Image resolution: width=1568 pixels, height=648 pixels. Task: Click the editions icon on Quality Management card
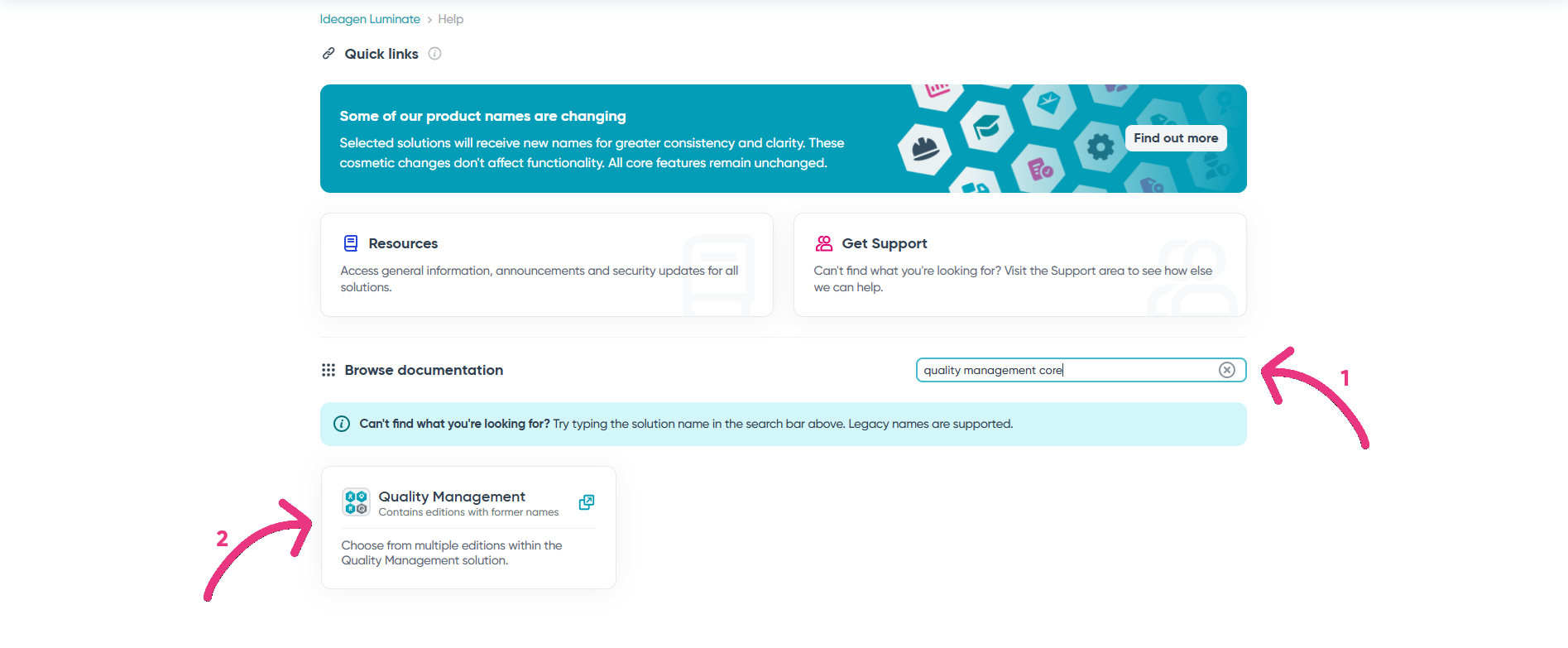587,502
